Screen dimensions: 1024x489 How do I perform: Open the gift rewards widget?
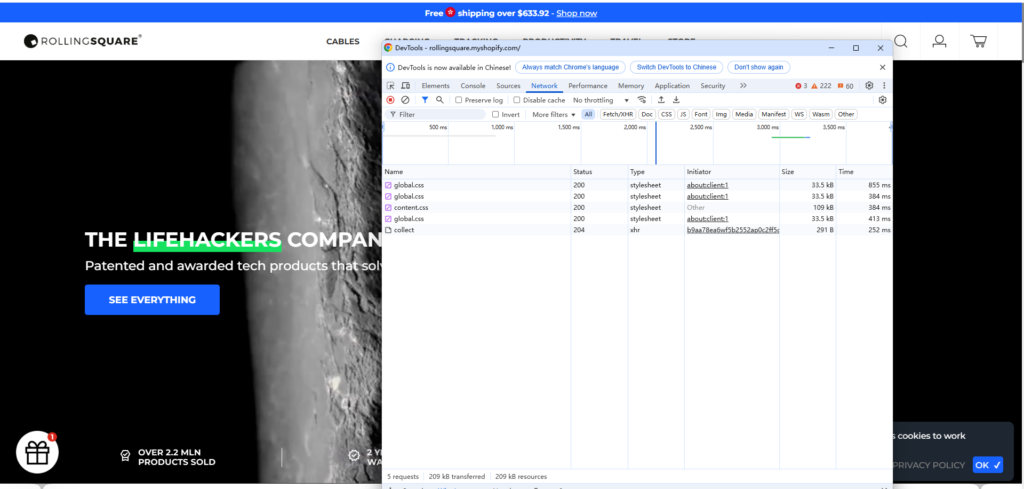point(37,452)
